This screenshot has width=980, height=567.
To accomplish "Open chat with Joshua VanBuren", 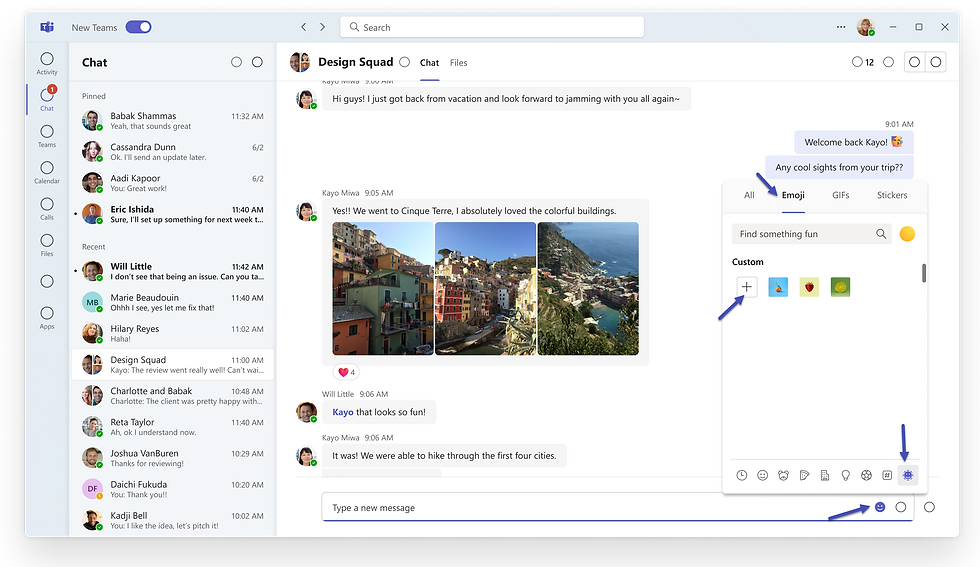I will click(x=172, y=458).
